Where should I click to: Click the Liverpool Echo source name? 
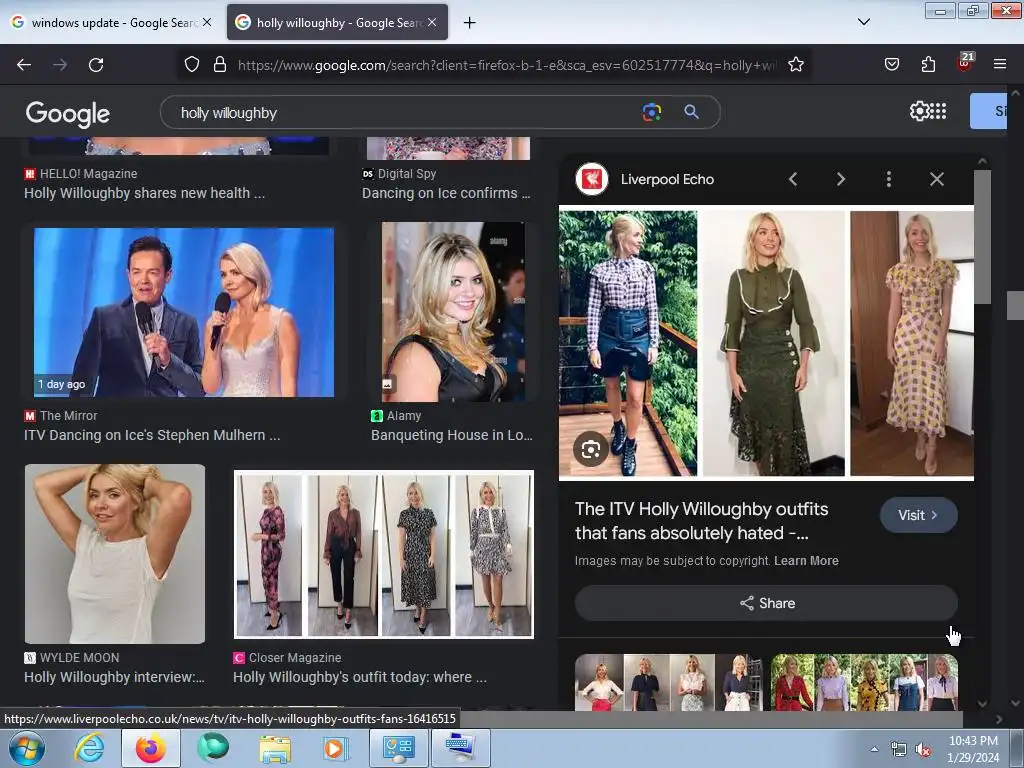pyautogui.click(x=667, y=180)
